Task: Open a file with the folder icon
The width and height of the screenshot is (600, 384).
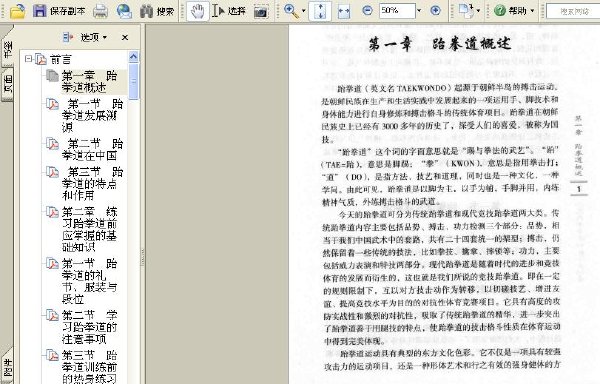Action: (17, 11)
